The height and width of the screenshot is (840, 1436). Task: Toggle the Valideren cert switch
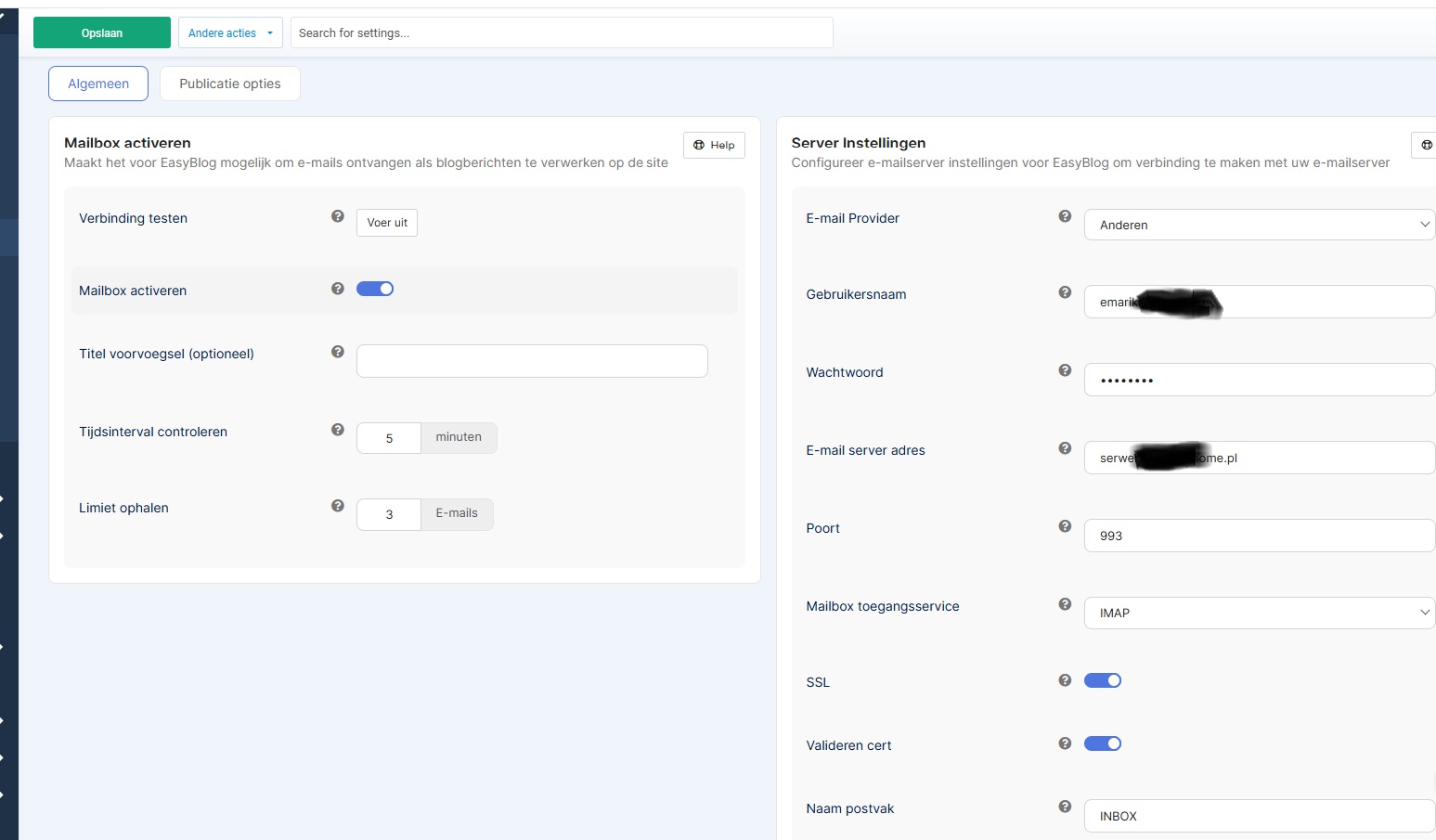tap(1103, 743)
